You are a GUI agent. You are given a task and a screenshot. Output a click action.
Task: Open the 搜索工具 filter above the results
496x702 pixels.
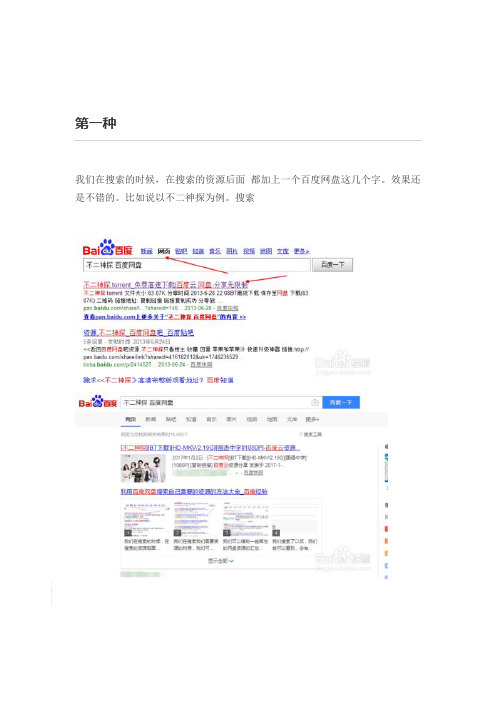click(x=311, y=434)
